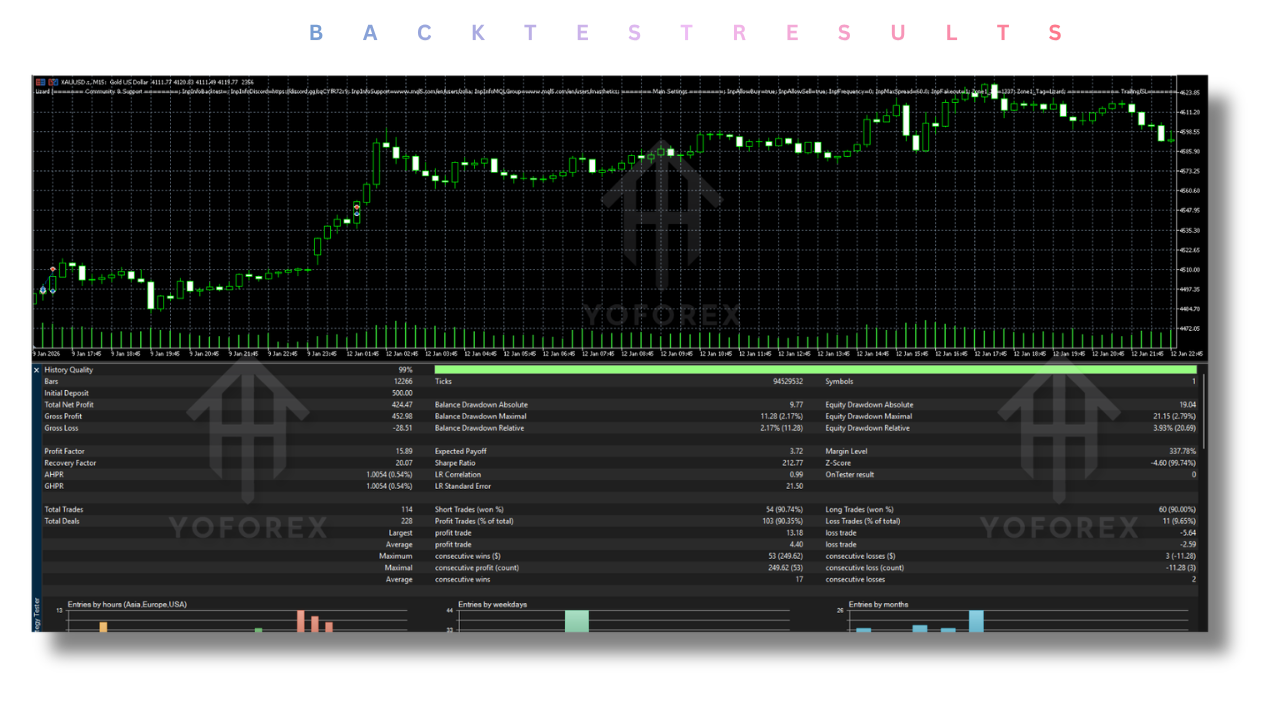Select the History Quality 99% value
Image resolution: width=1280 pixels, height=720 pixels.
[x=405, y=370]
